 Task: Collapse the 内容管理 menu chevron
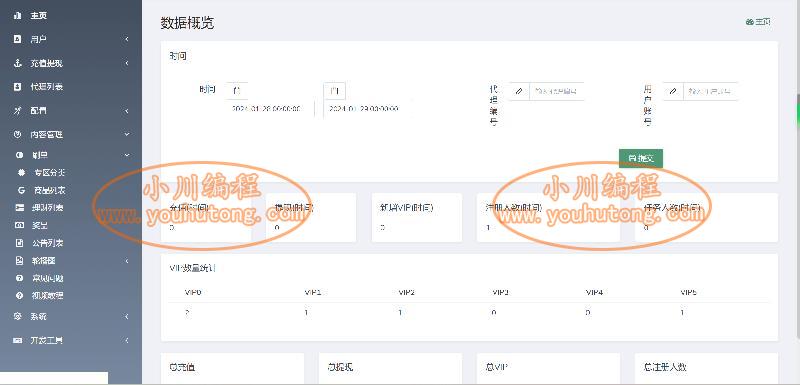pyautogui.click(x=127, y=135)
